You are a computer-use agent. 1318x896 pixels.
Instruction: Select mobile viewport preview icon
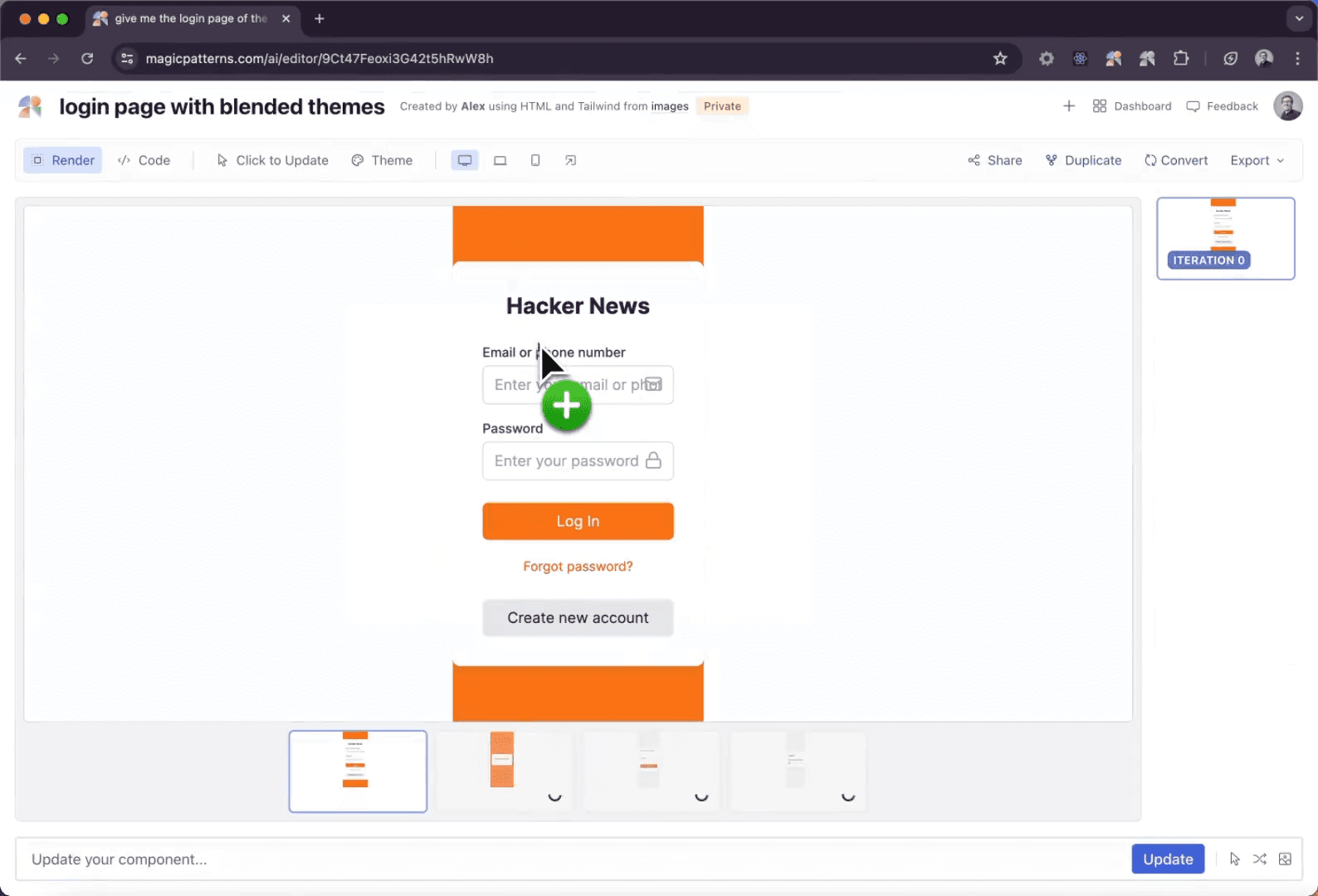coord(535,160)
